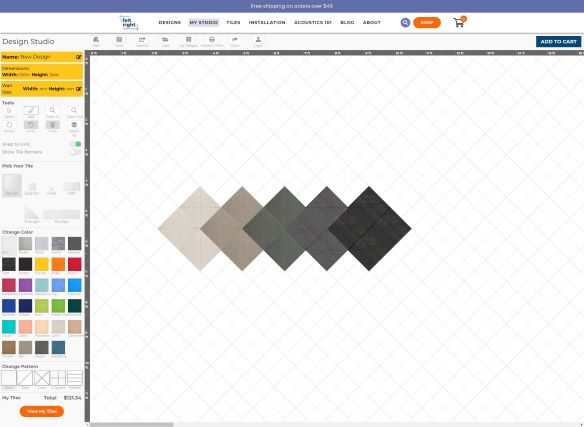Click the canvas horizontal scrollbar thumb

[132, 425]
